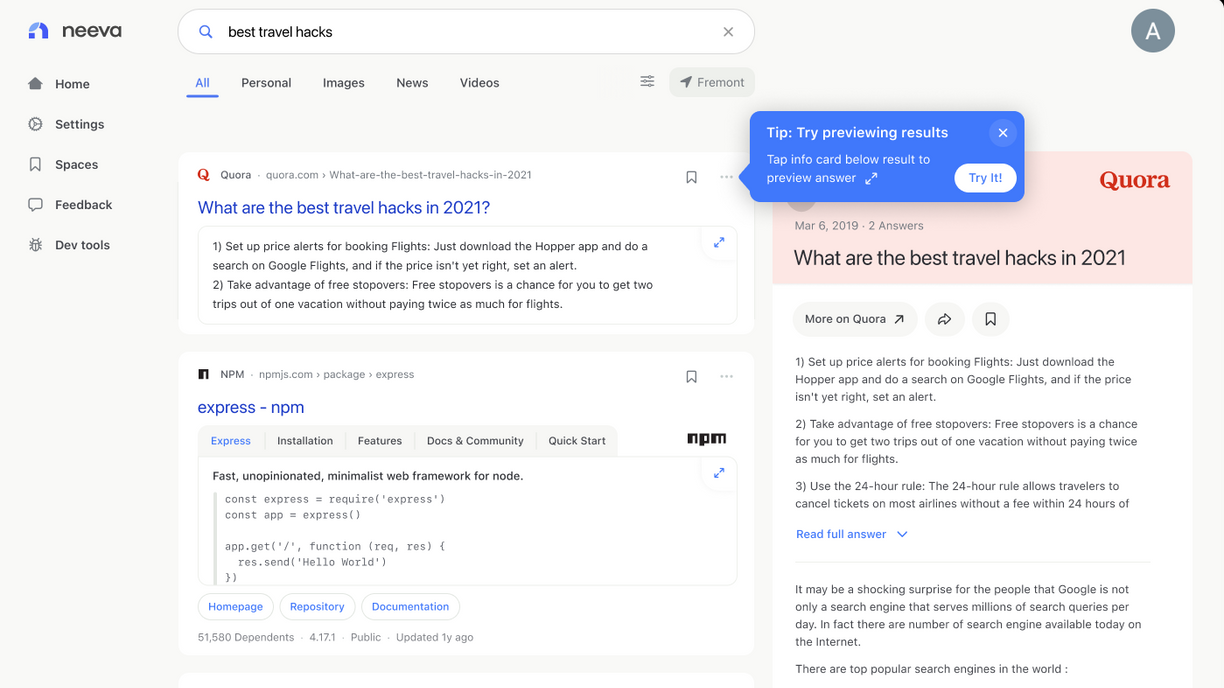Viewport: 1224px width, 688px height.
Task: Click More on Quora button
Action: [x=854, y=319]
